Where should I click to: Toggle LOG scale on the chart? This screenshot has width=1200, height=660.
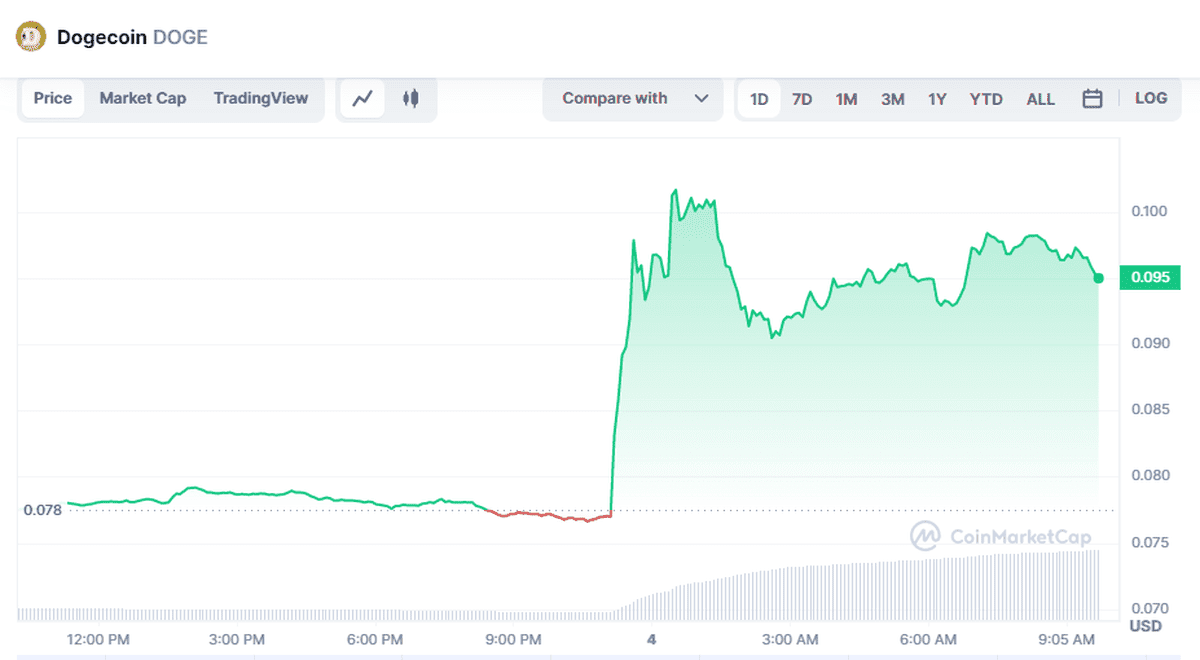(1150, 98)
